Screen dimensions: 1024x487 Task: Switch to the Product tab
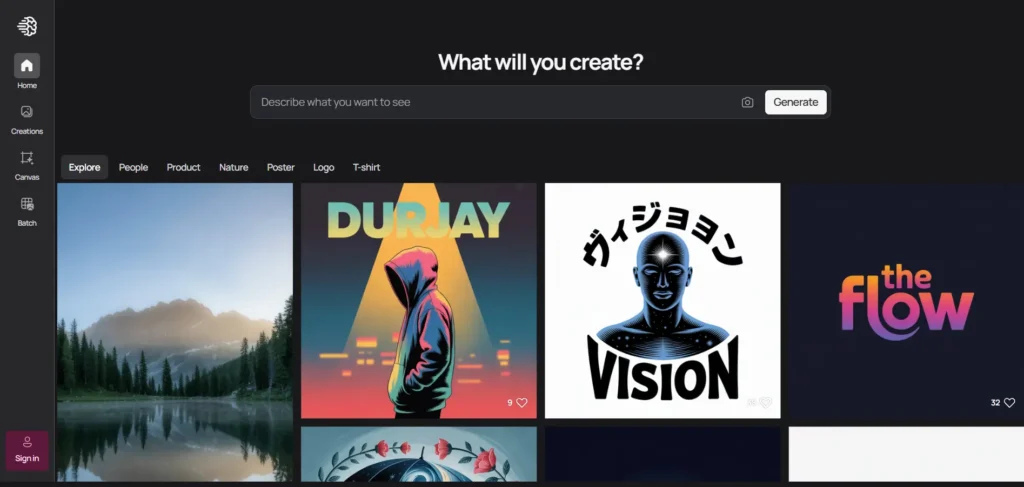click(184, 167)
